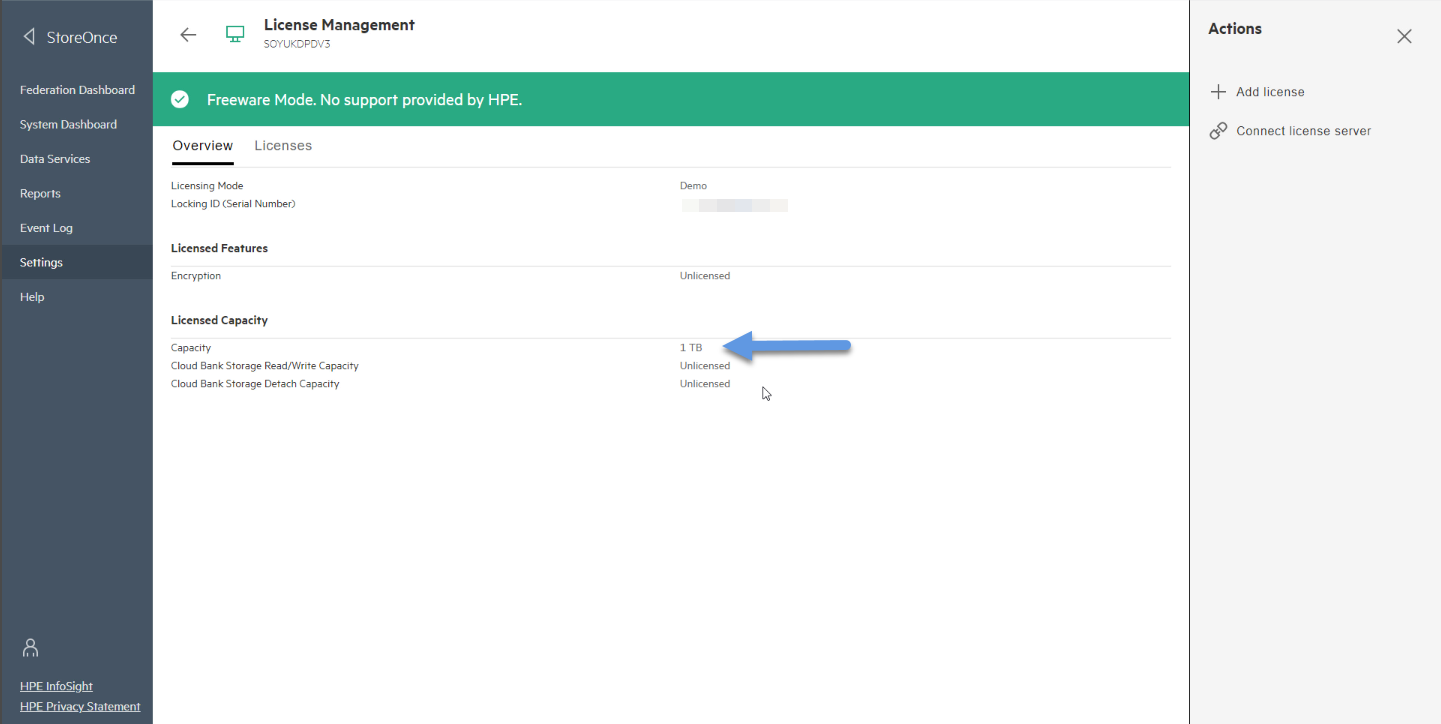Click the chain link icon for license server
The height and width of the screenshot is (724, 1441).
(1218, 131)
